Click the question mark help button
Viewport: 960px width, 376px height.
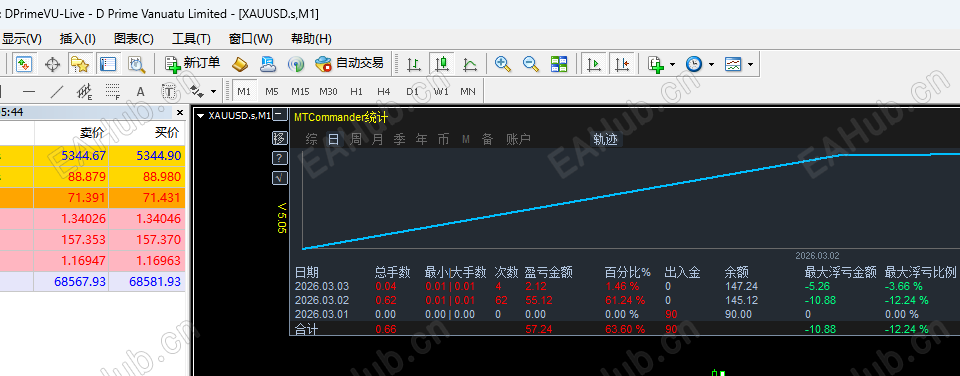tap(279, 158)
